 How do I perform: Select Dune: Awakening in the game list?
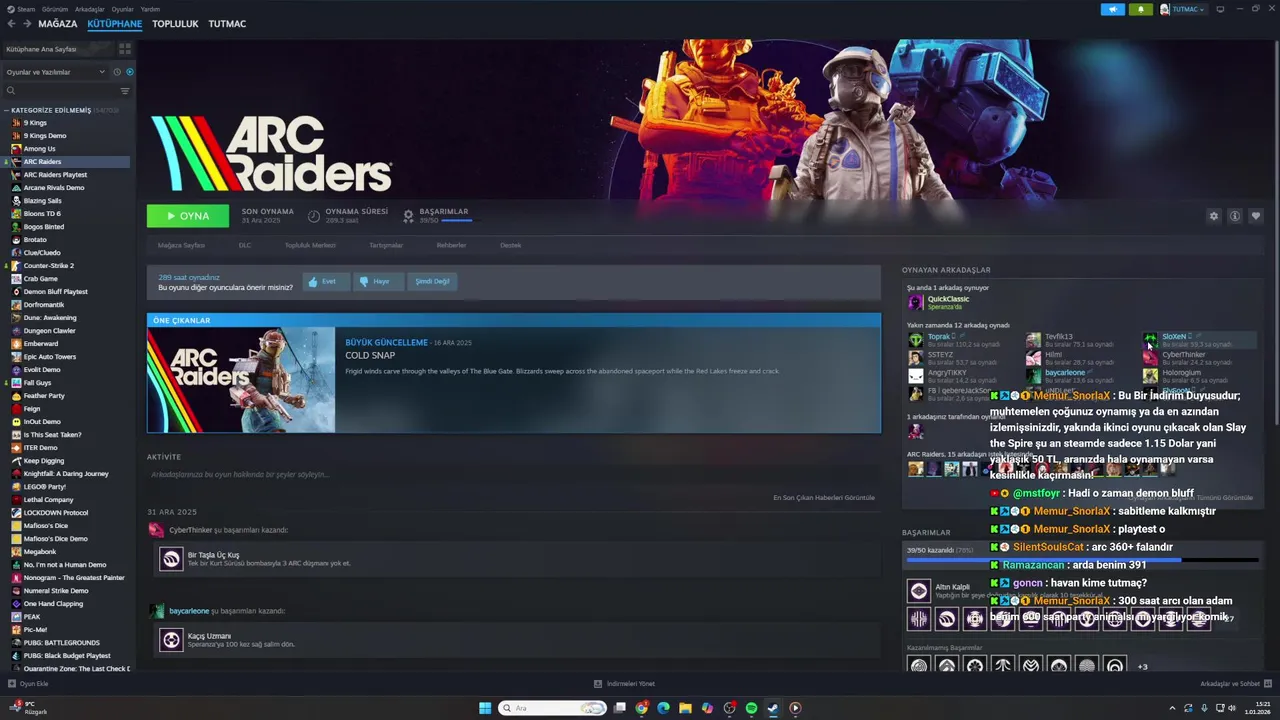pos(50,318)
